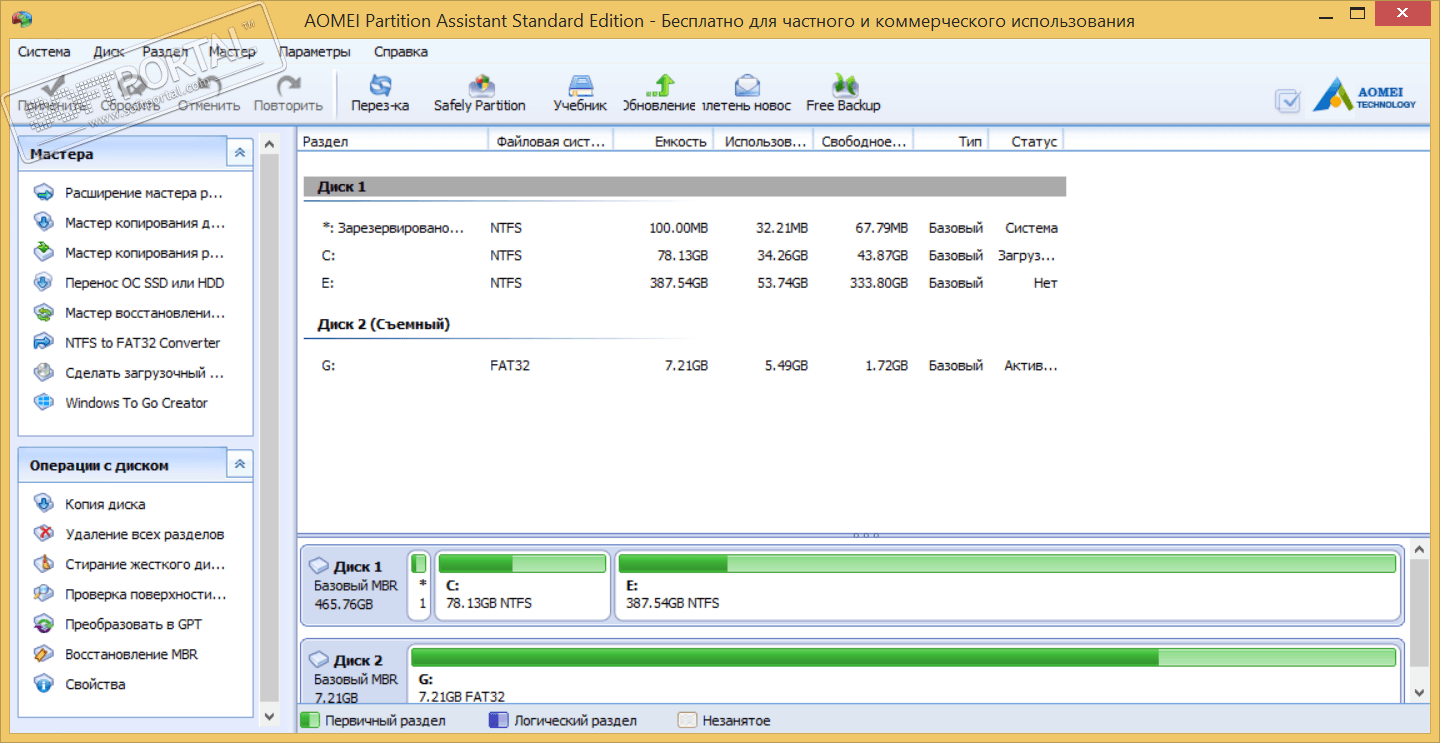Open the Параметры menu

315,51
